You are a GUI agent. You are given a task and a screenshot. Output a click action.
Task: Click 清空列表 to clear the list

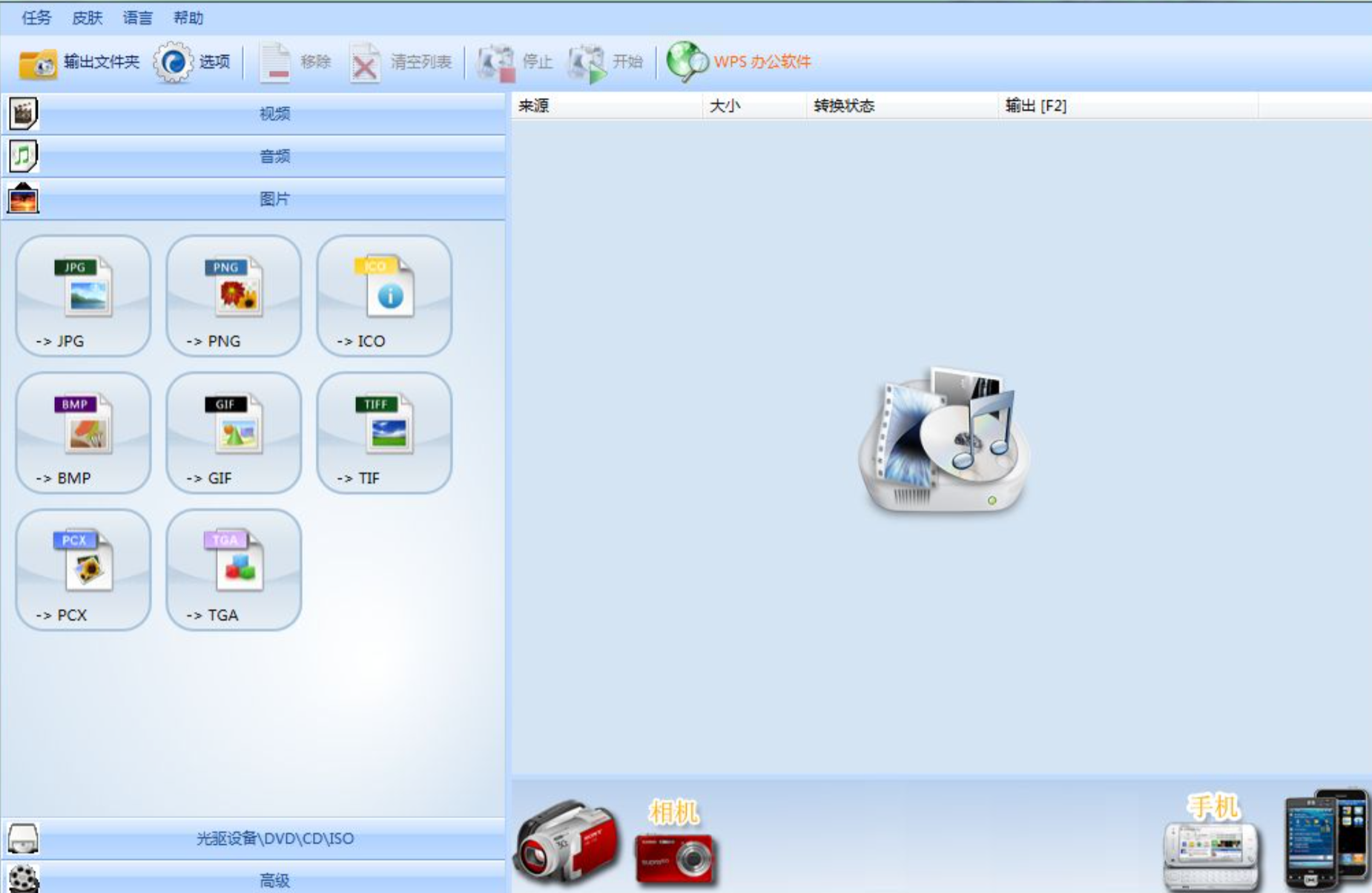400,62
